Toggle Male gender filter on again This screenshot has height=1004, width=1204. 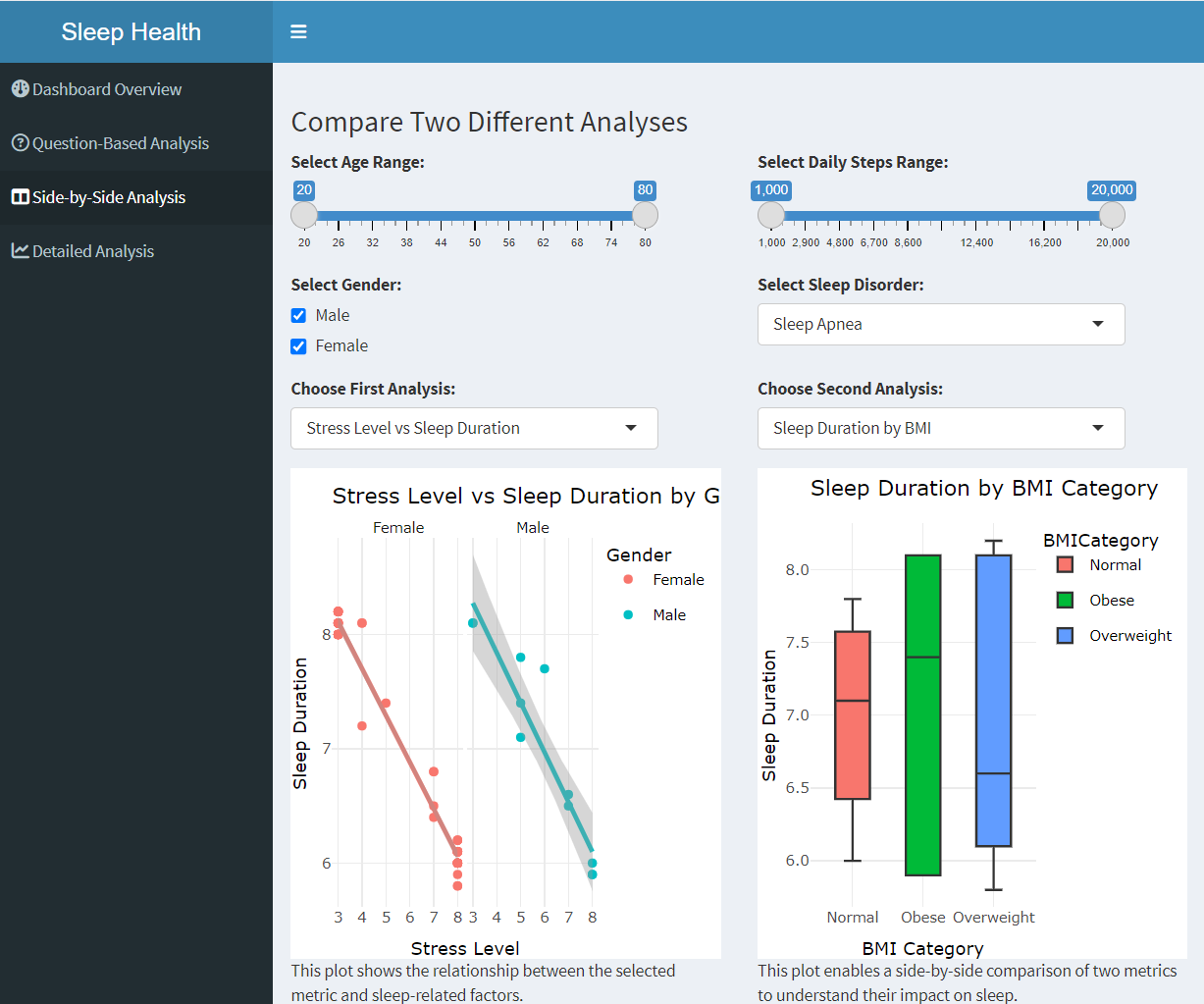[x=299, y=315]
